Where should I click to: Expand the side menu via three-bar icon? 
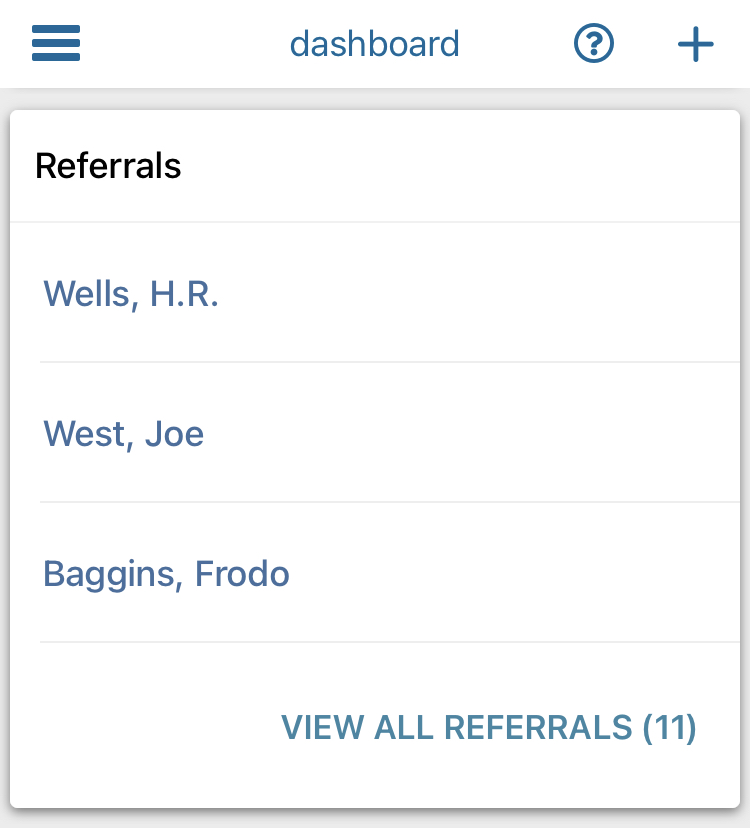click(56, 44)
